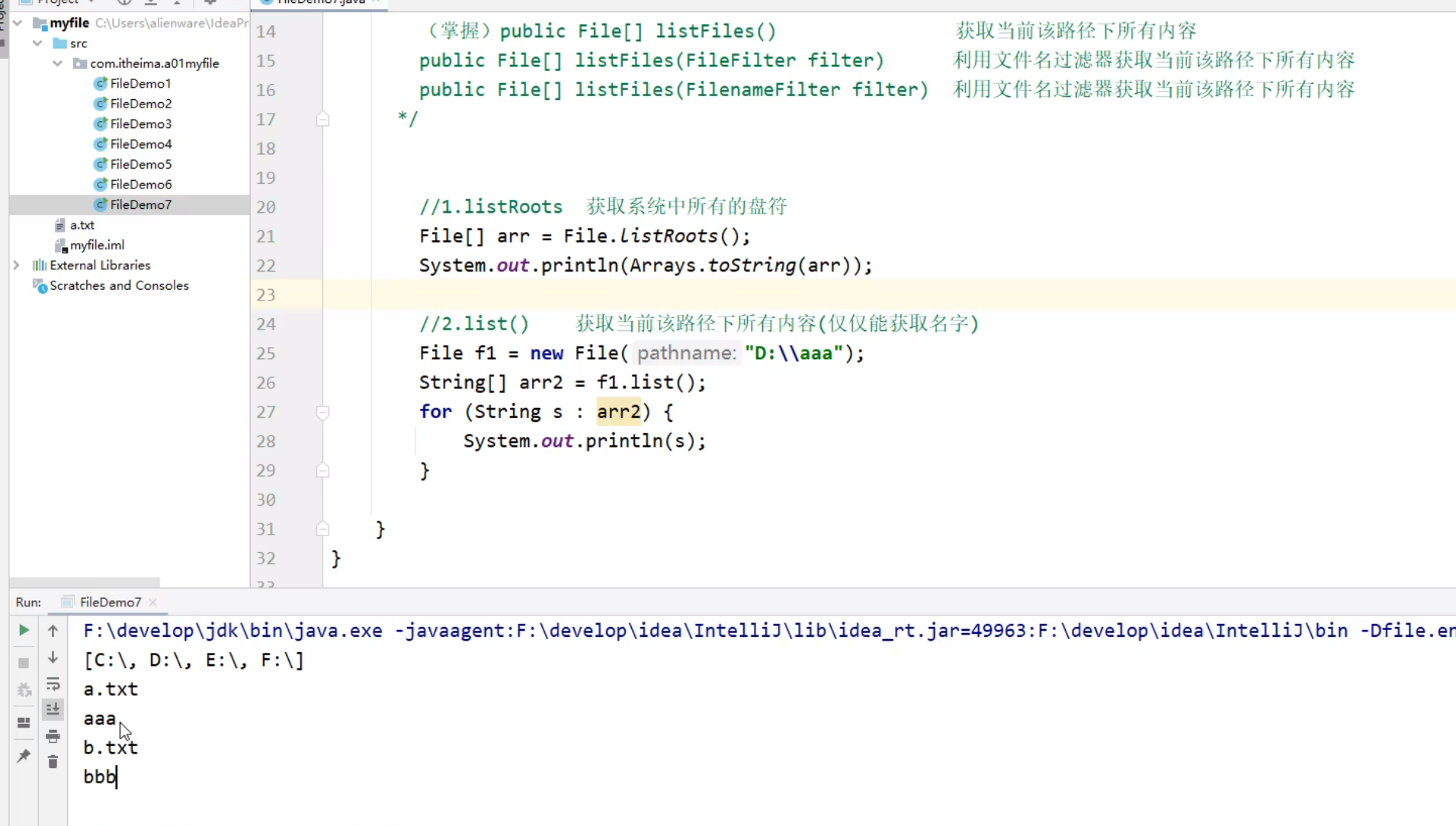1456x826 pixels.
Task: Pin the Run tool window tab
Action: coord(23,755)
